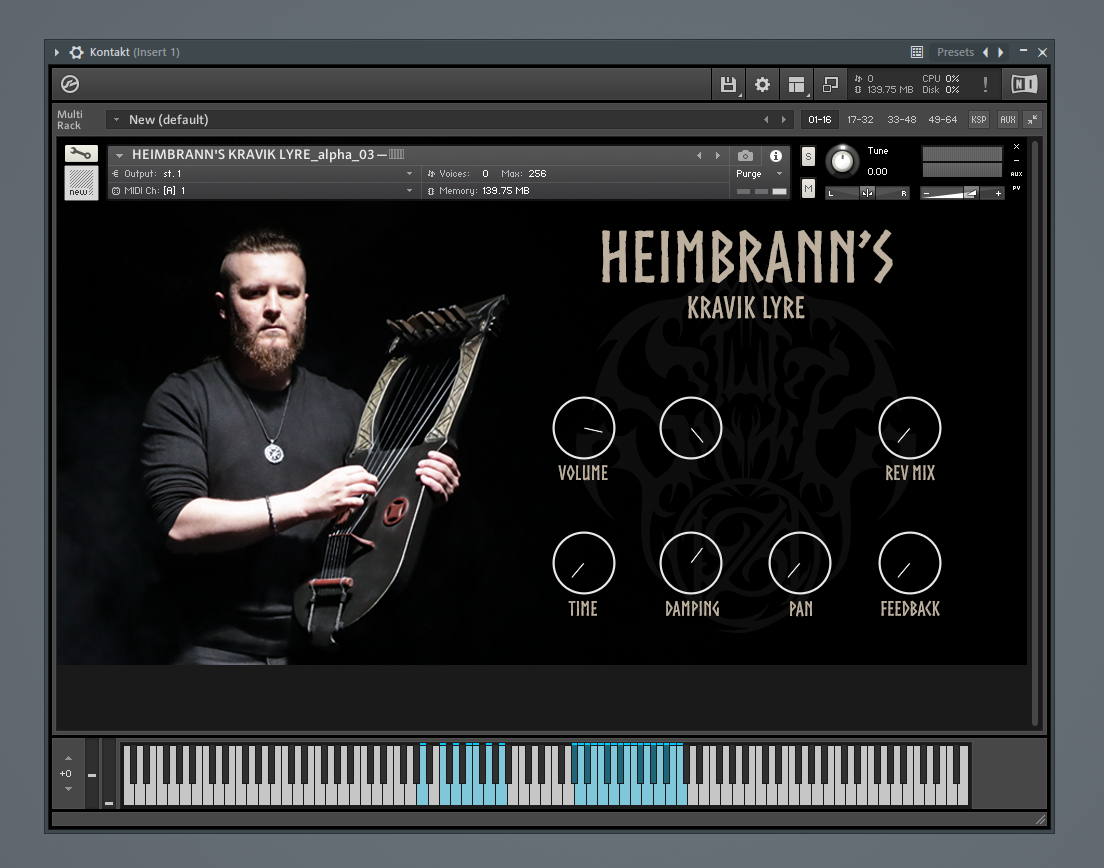Click the unlabeled knob beside VOLUME
The image size is (1104, 868).
[691, 428]
